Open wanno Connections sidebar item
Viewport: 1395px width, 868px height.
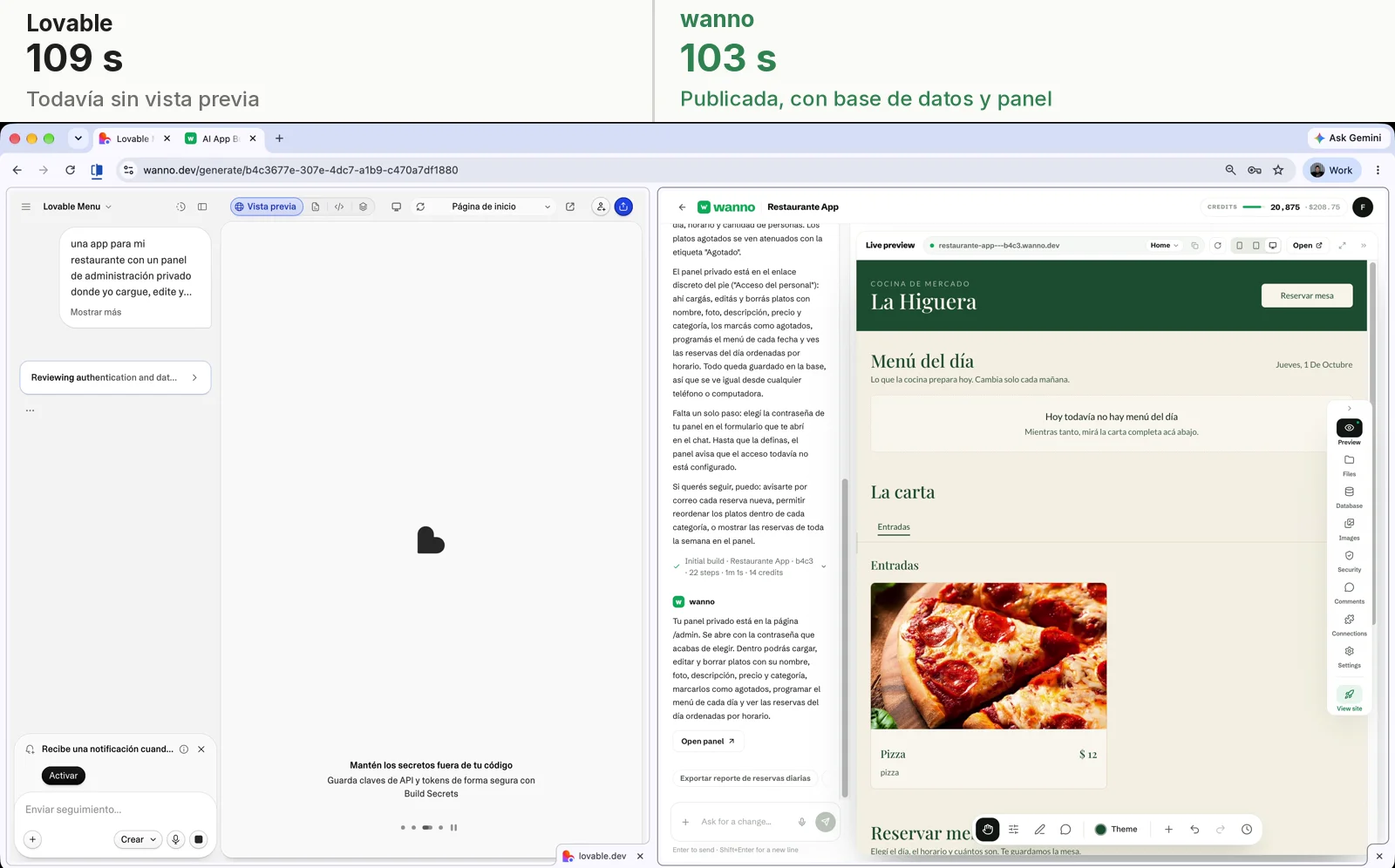pyautogui.click(x=1349, y=624)
